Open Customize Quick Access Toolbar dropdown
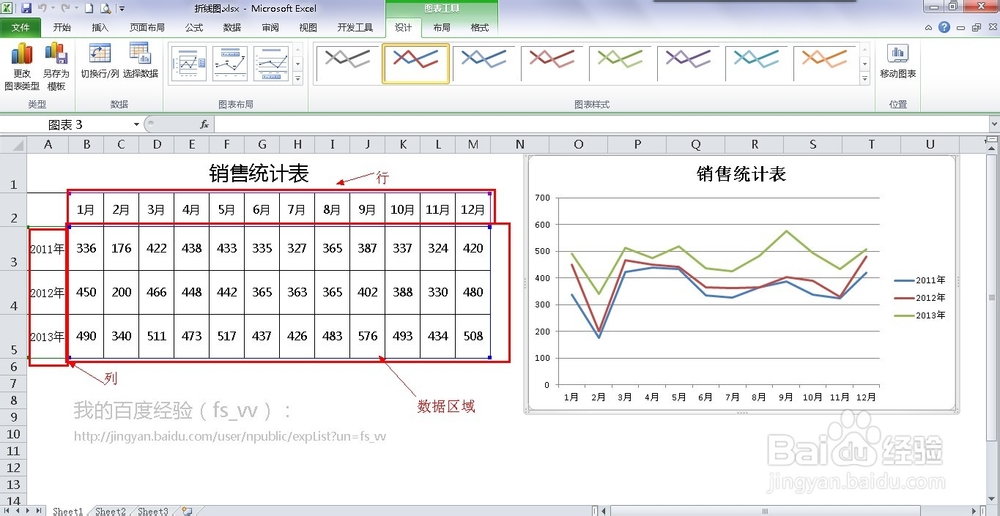Screen dimensions: 1000x516 (x=122, y=9)
